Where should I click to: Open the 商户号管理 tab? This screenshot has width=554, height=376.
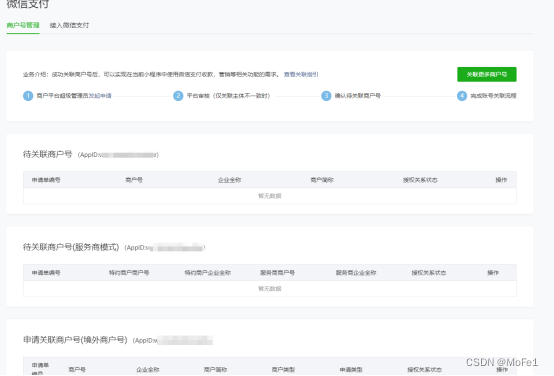tap(23, 25)
